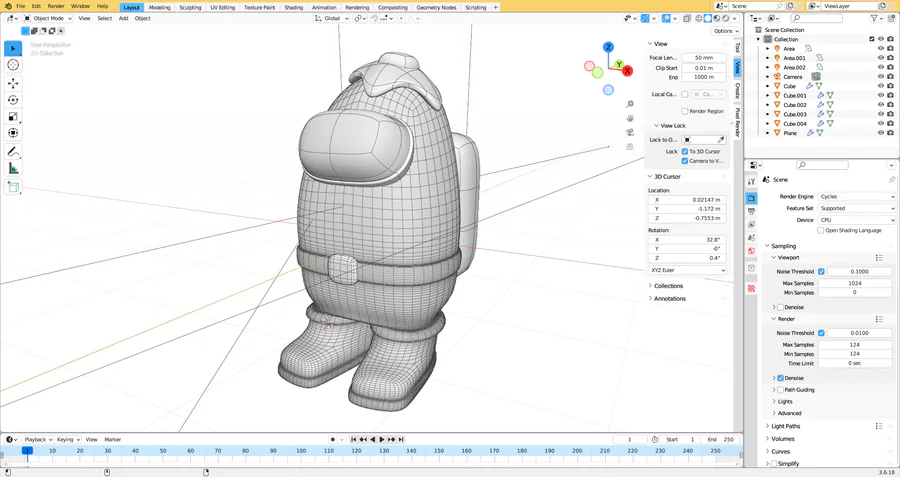900x477 pixels.
Task: Open the XYZ Euler rotation mode dropdown
Action: point(688,270)
